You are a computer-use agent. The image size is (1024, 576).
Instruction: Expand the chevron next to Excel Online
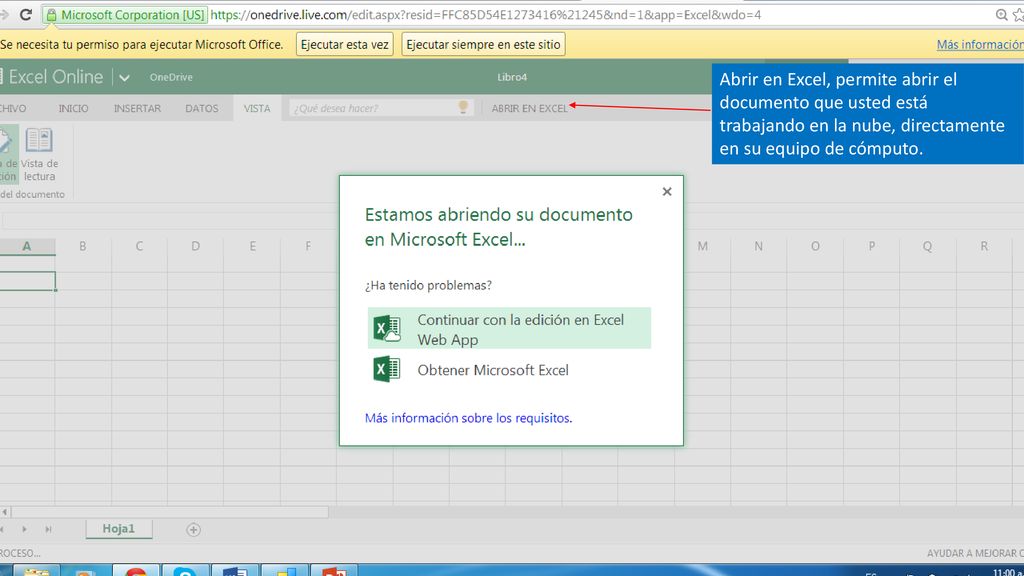click(124, 78)
